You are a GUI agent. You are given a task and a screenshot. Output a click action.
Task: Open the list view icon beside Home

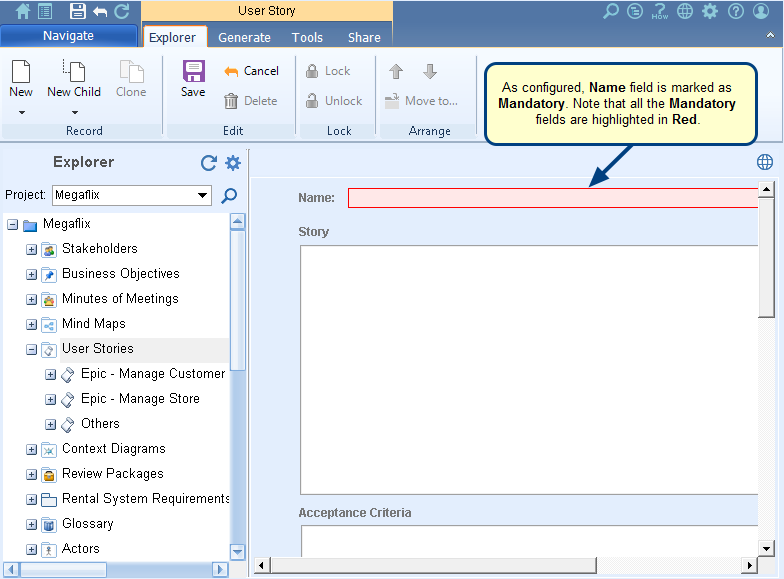46,11
